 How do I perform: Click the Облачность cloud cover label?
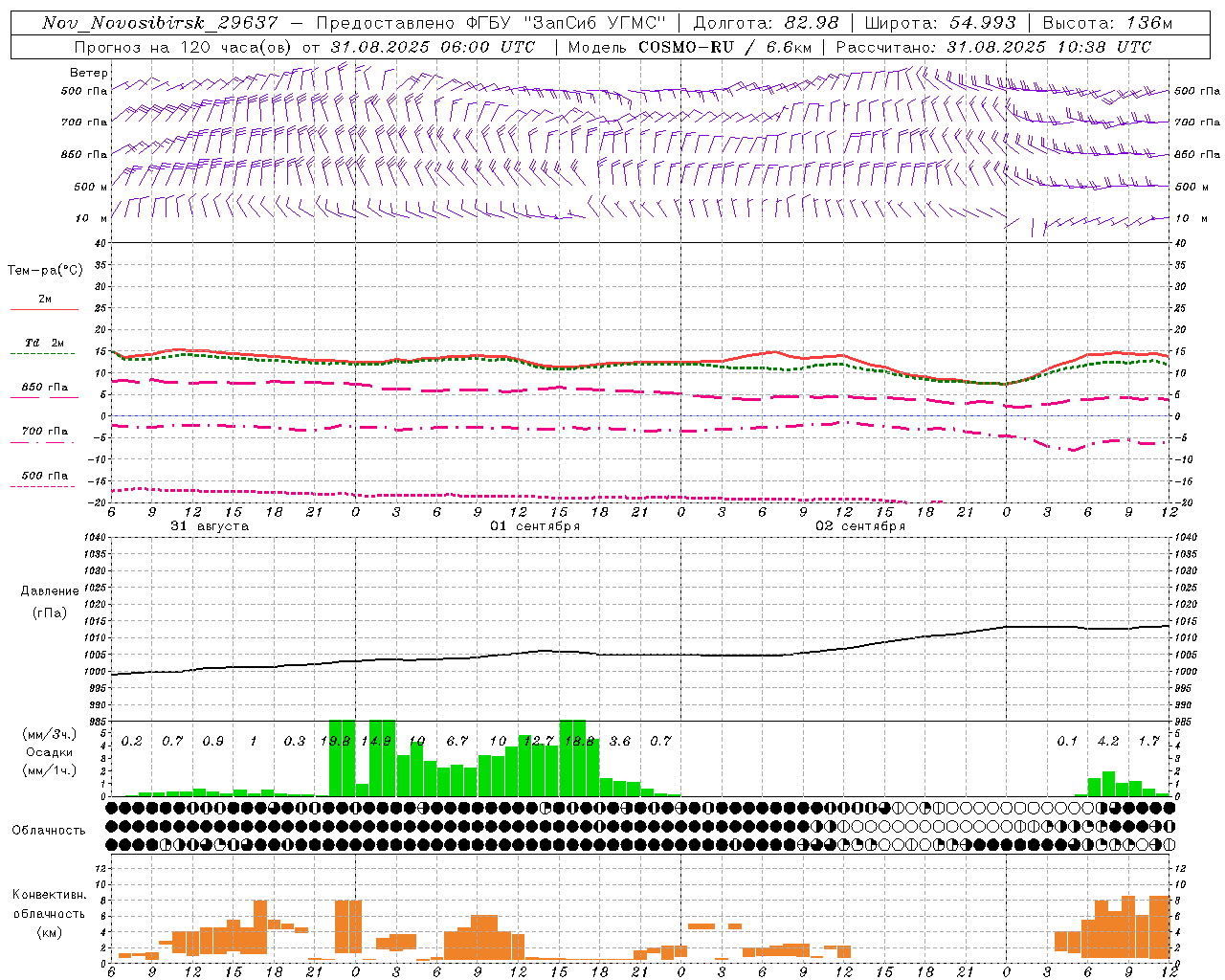tap(49, 831)
